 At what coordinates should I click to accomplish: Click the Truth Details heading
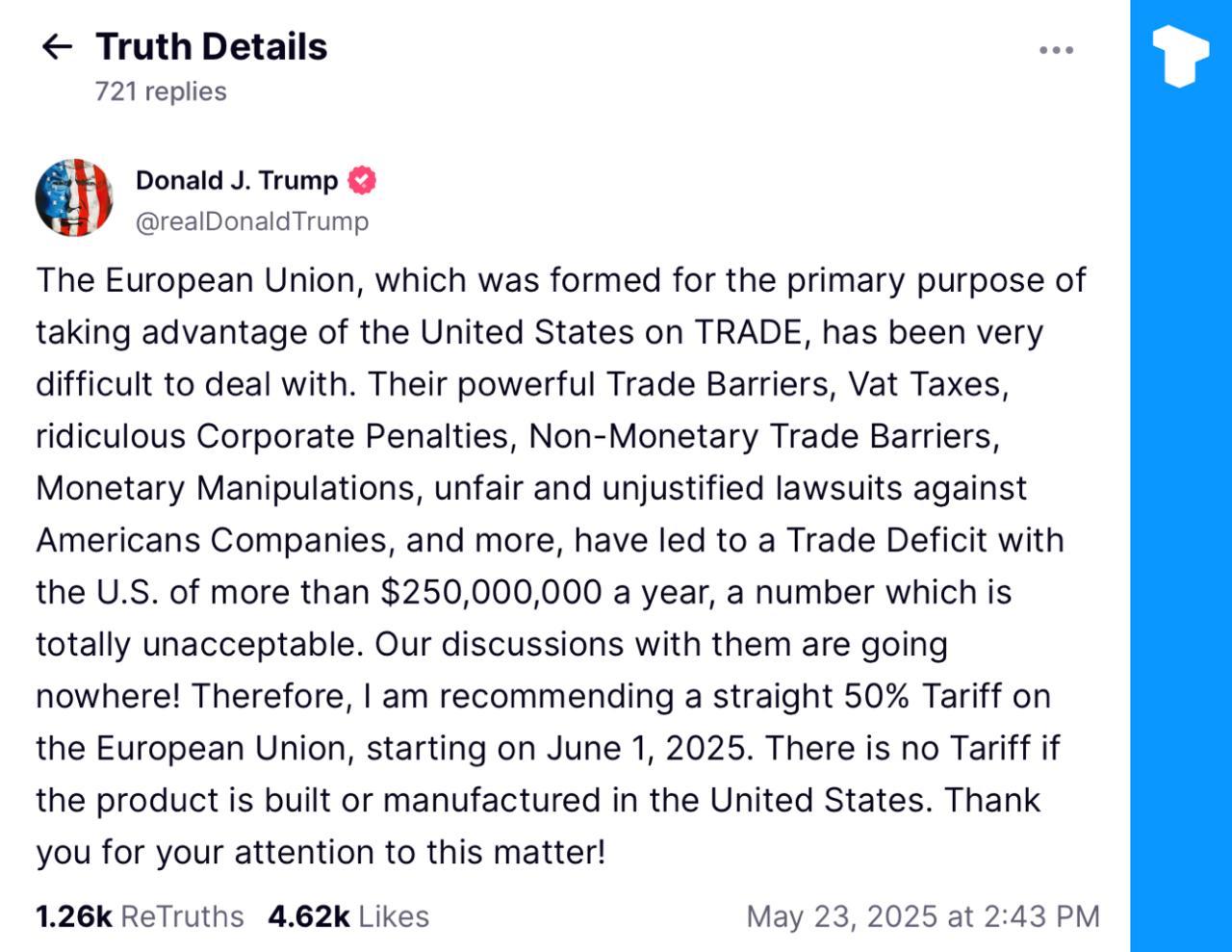(x=212, y=46)
